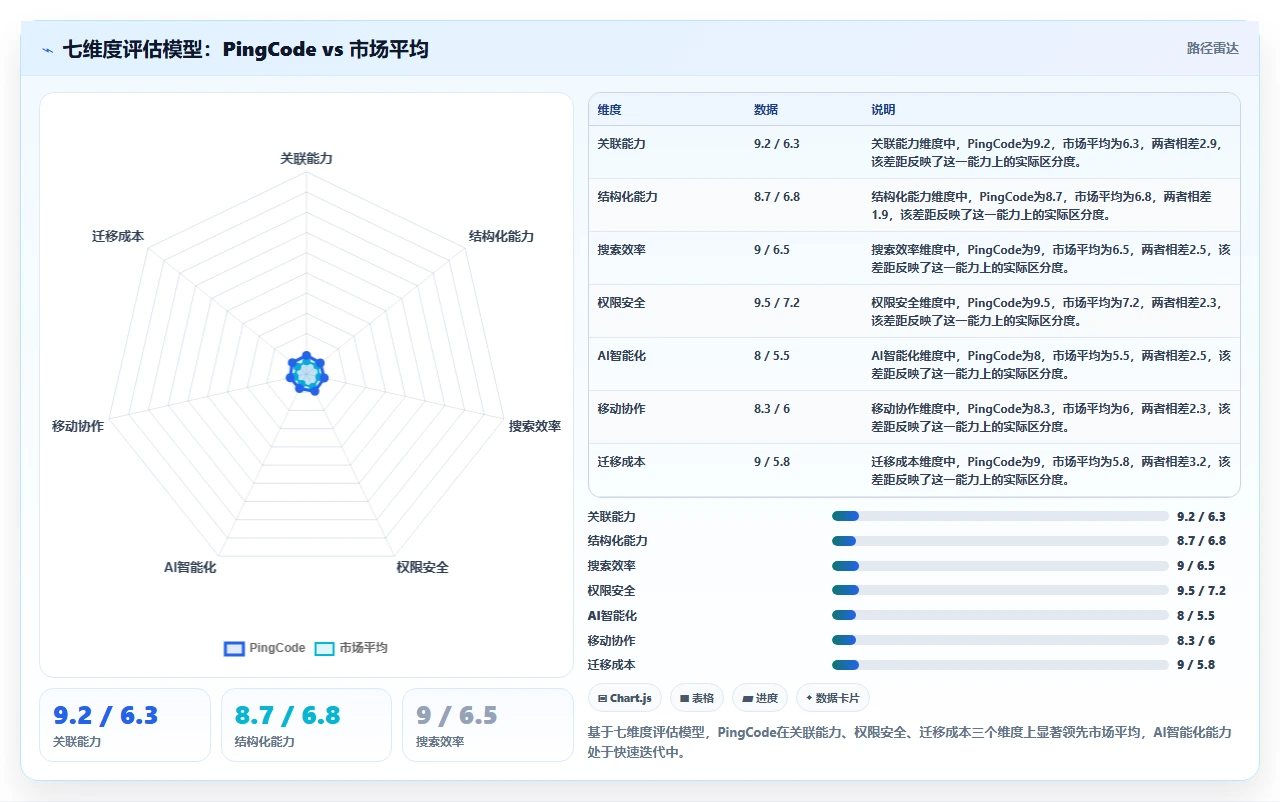1280x802 pixels.
Task: Click the 权限安全 description text in table
Action: (x=1047, y=311)
